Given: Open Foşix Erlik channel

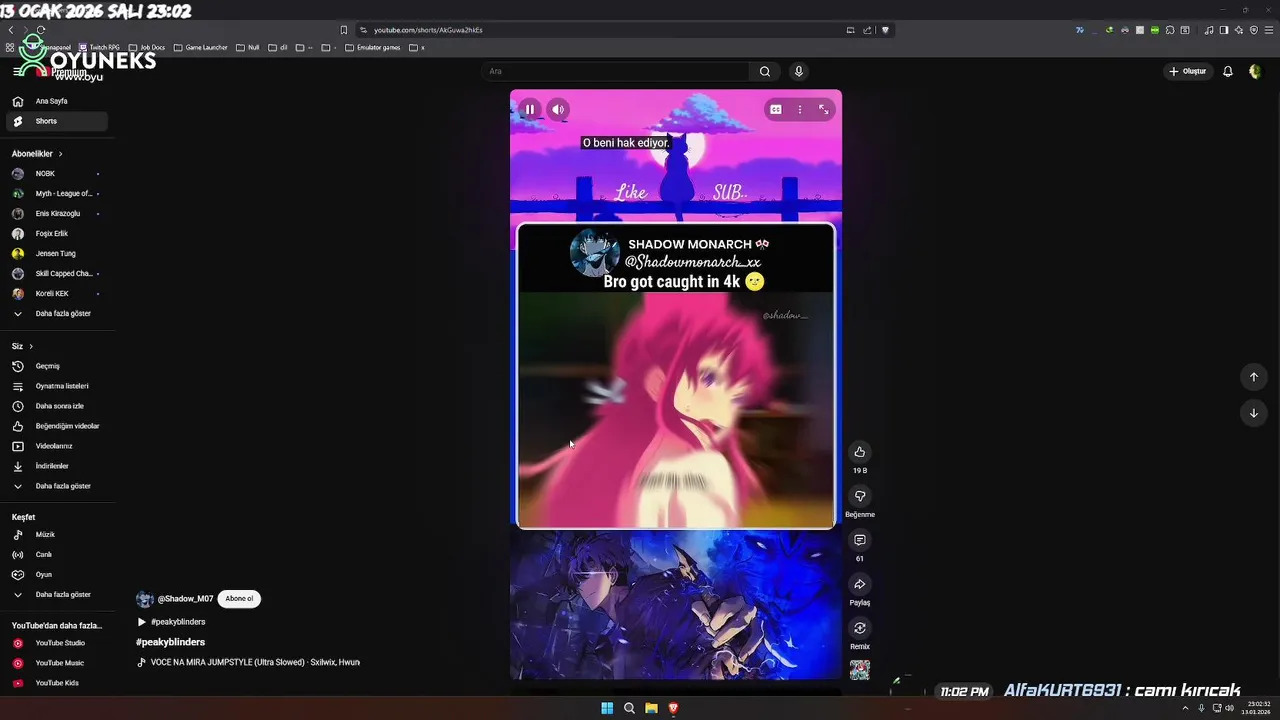Looking at the screenshot, I should [x=57, y=234].
